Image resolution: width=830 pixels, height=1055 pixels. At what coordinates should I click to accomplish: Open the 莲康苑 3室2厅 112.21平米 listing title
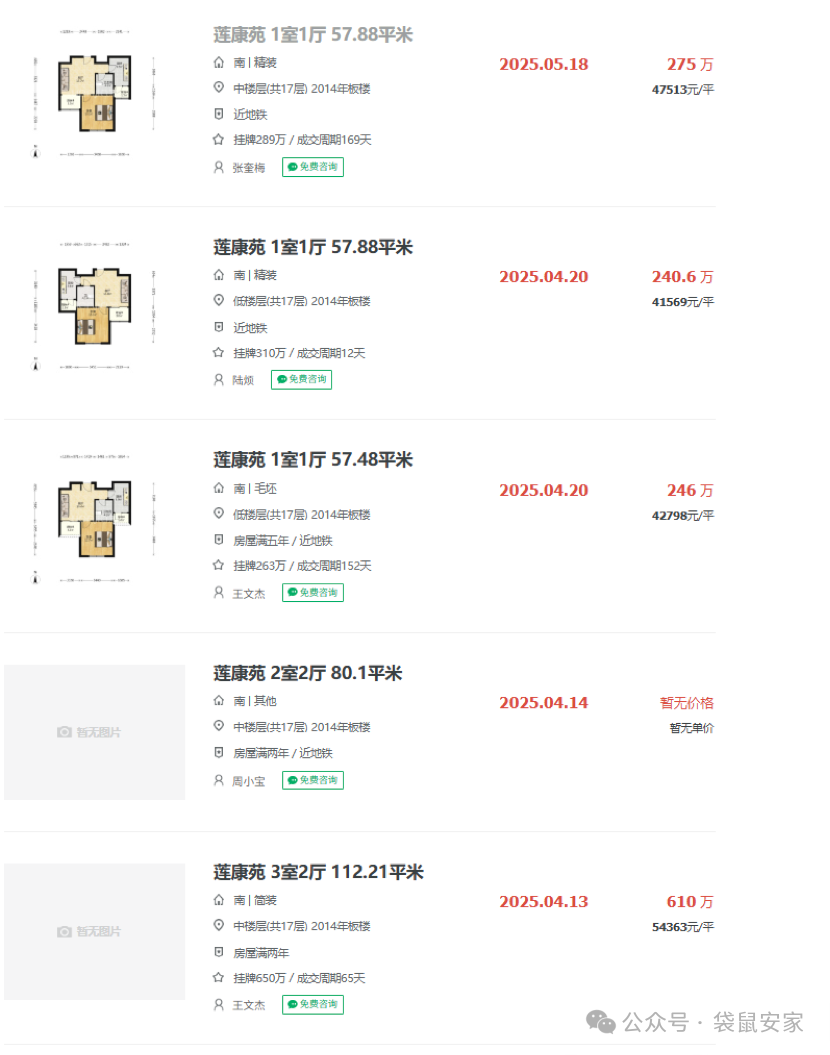[x=318, y=872]
